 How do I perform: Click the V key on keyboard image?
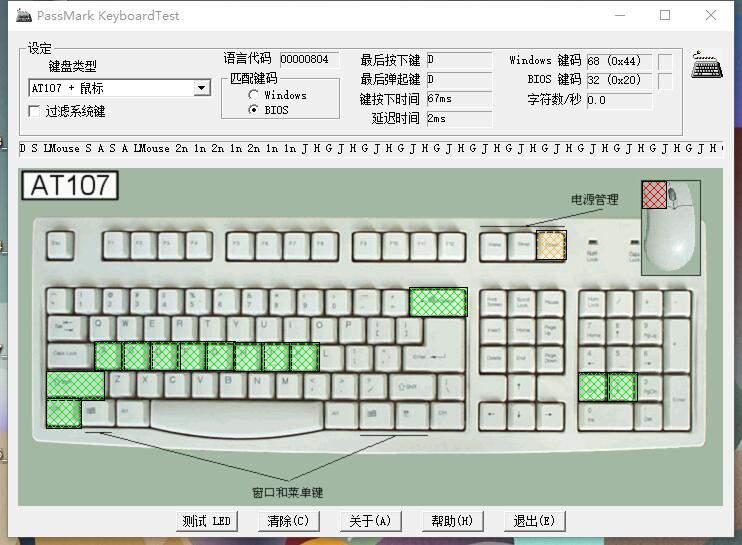click(x=203, y=384)
